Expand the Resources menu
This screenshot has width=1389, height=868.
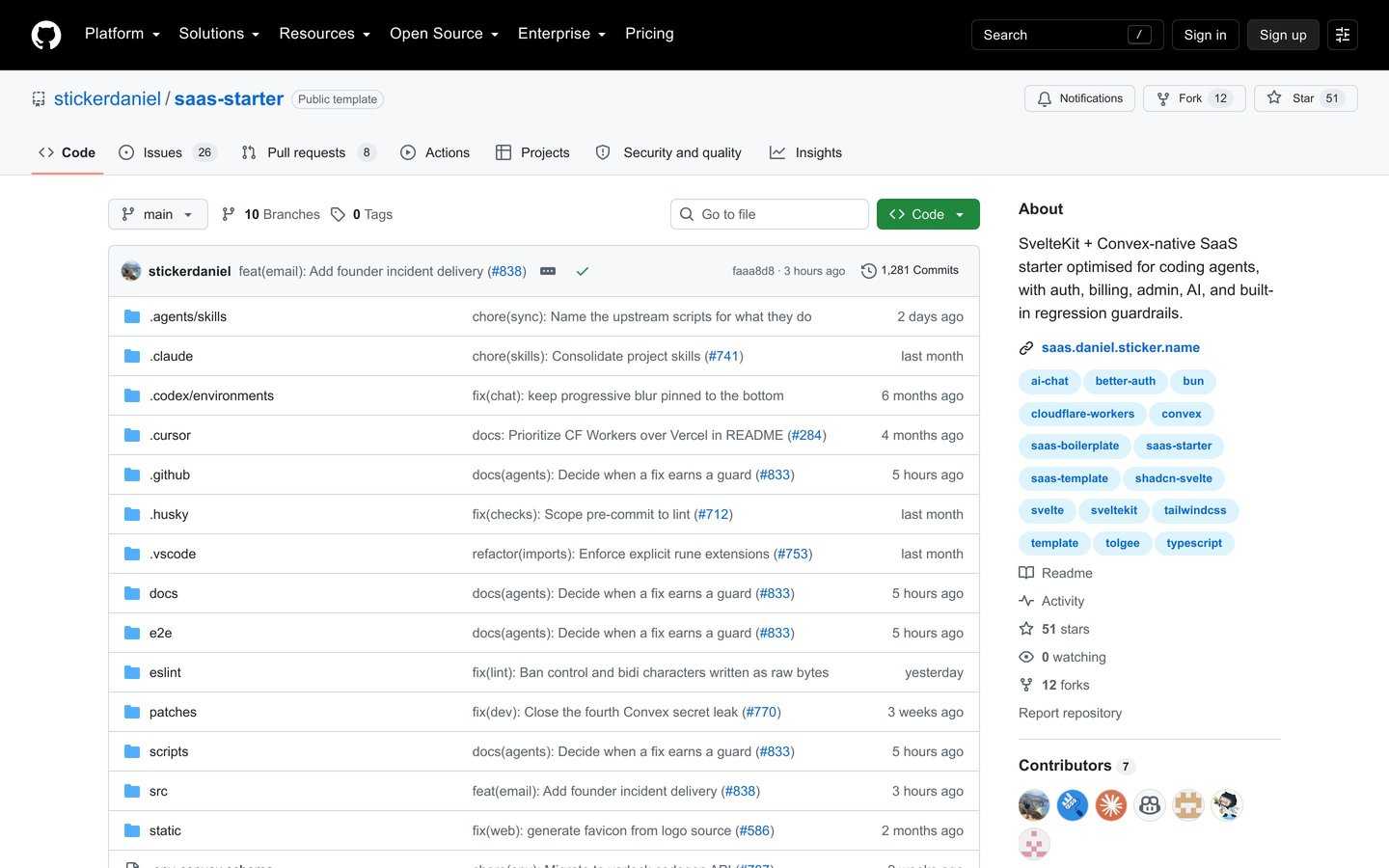click(325, 34)
